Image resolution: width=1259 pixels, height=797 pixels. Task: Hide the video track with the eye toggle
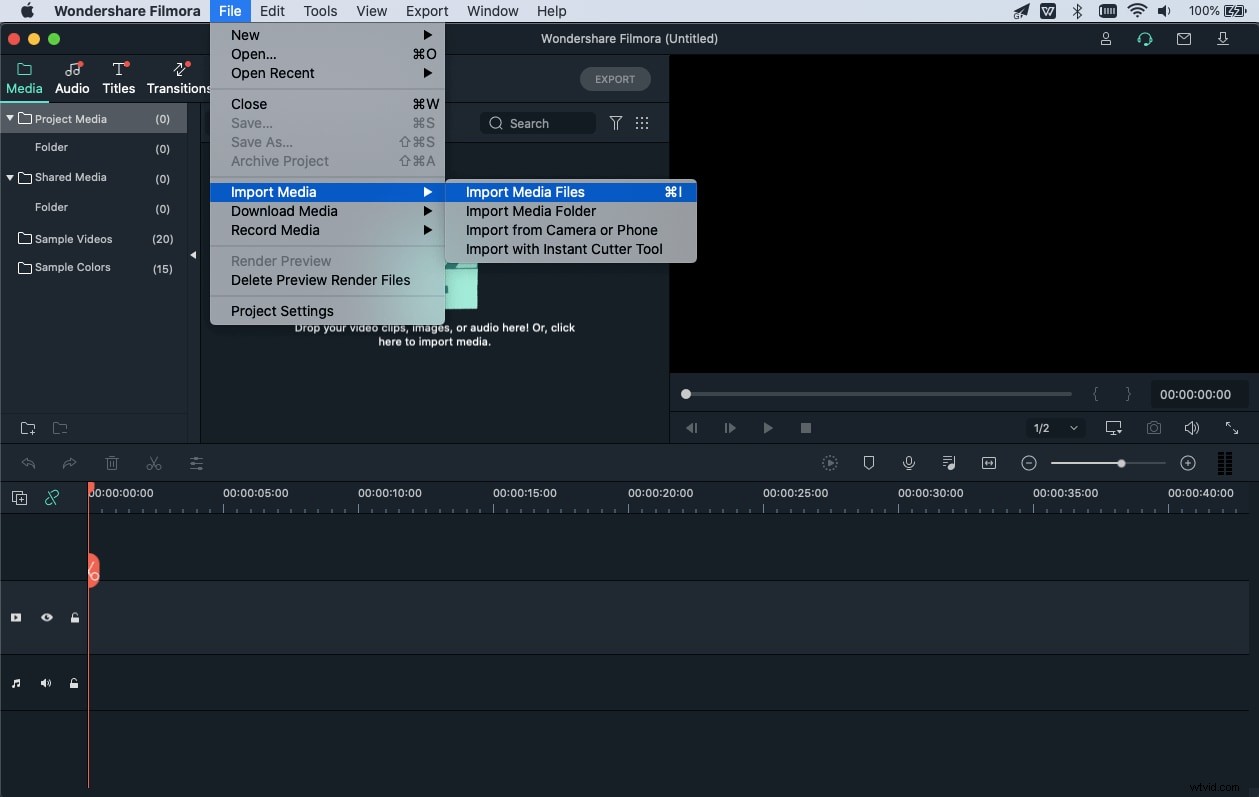(x=46, y=617)
